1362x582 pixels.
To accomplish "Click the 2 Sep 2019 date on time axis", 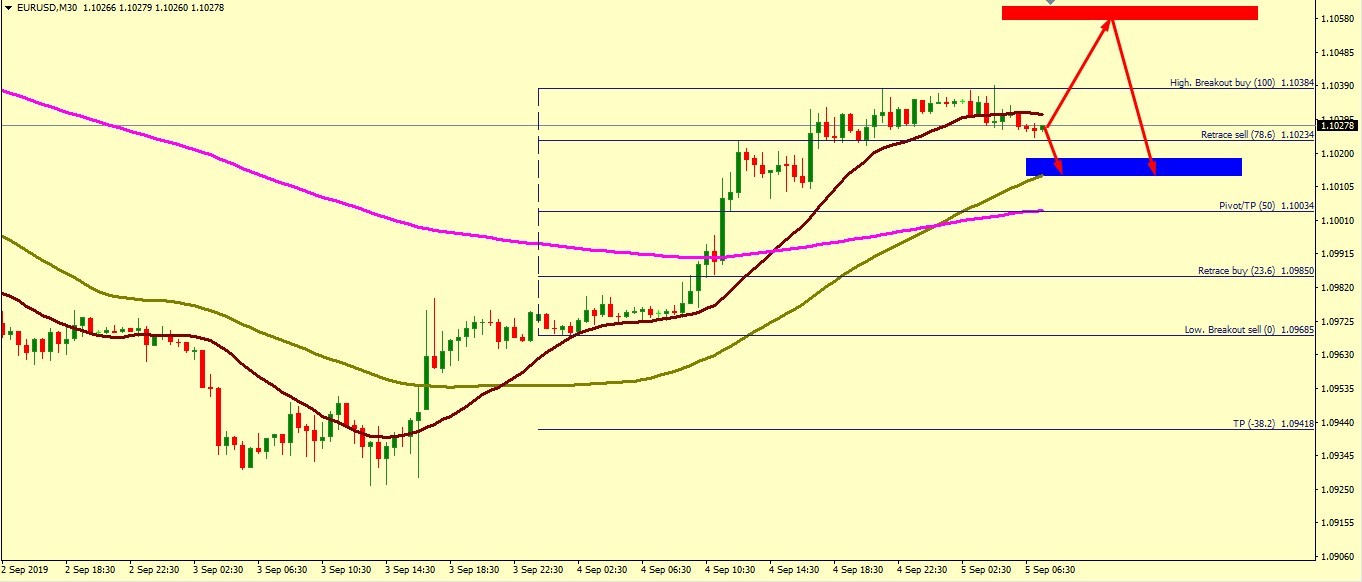I will click(x=26, y=569).
